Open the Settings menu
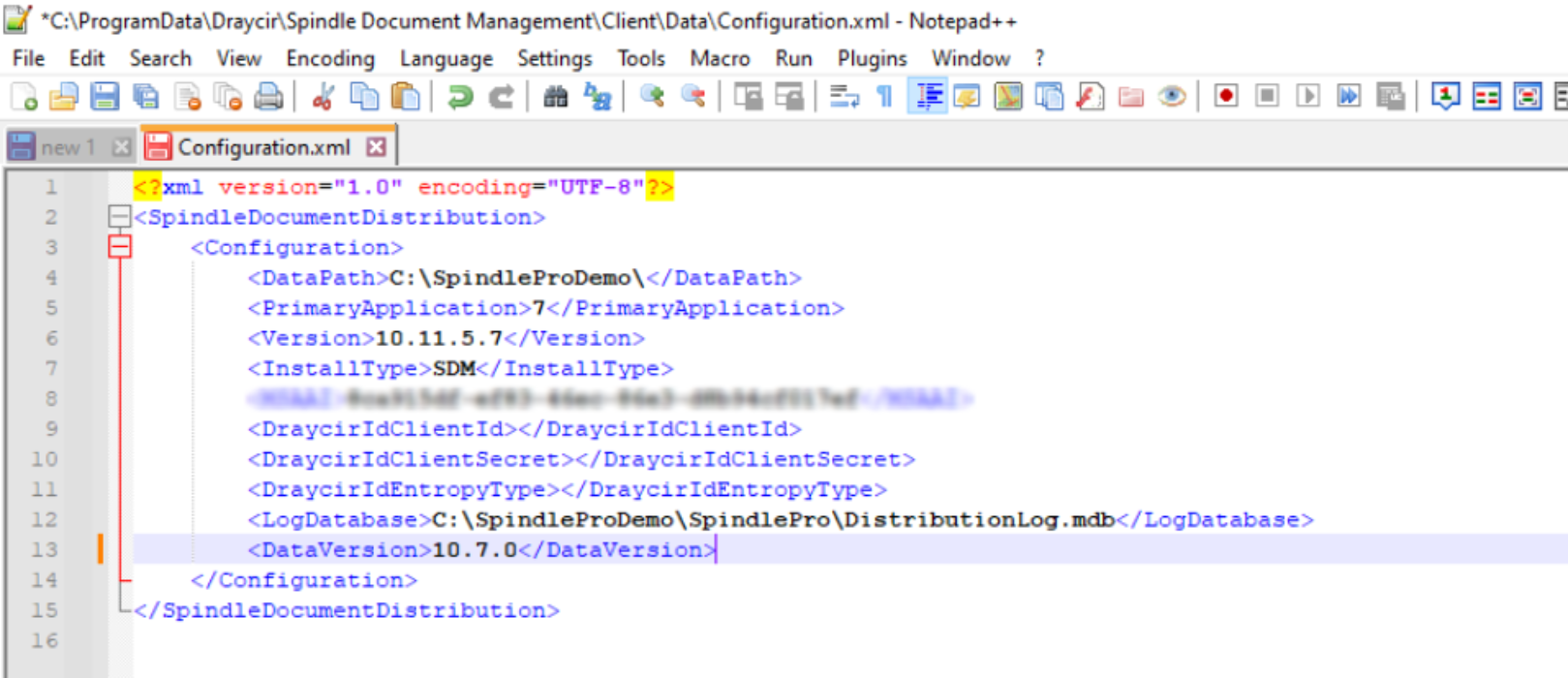The image size is (1568, 678). point(554,58)
